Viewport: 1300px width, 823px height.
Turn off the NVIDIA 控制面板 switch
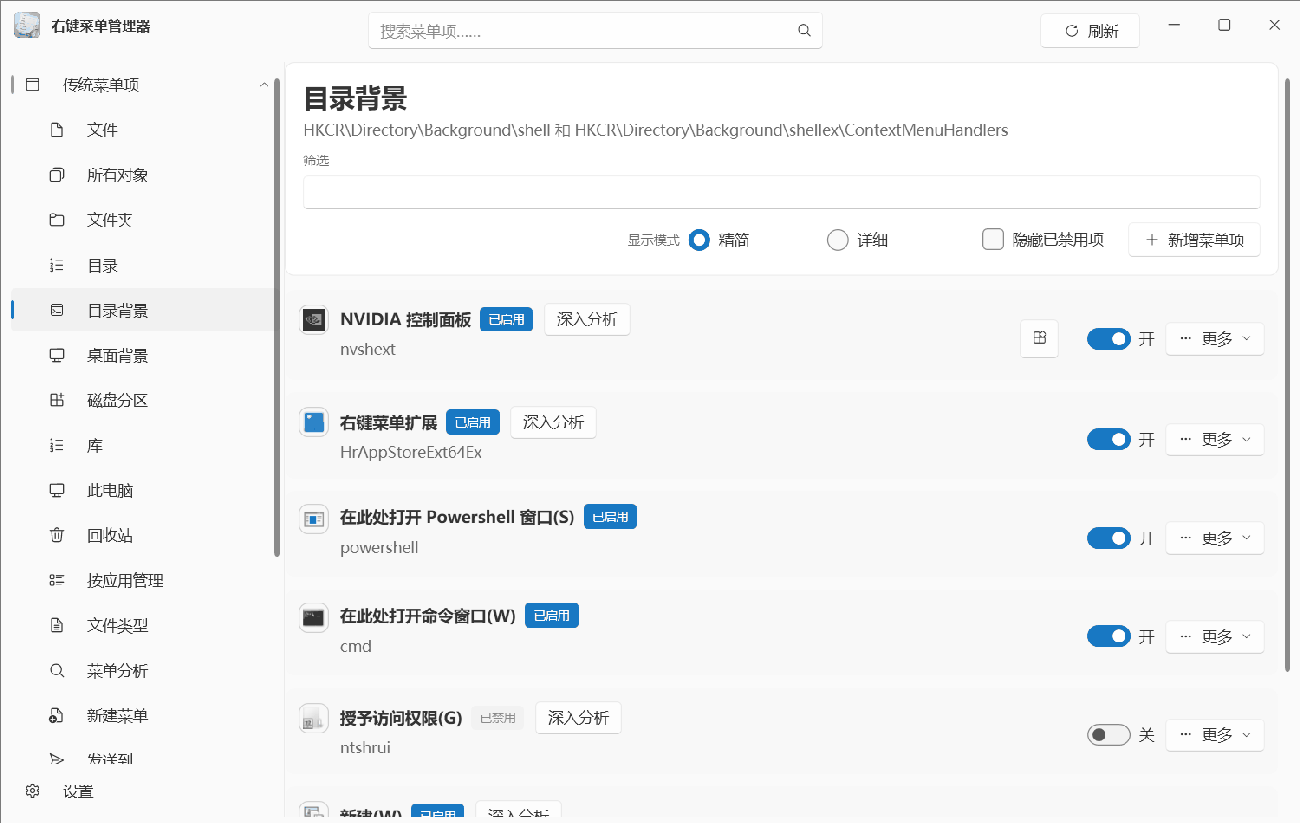click(x=1108, y=339)
